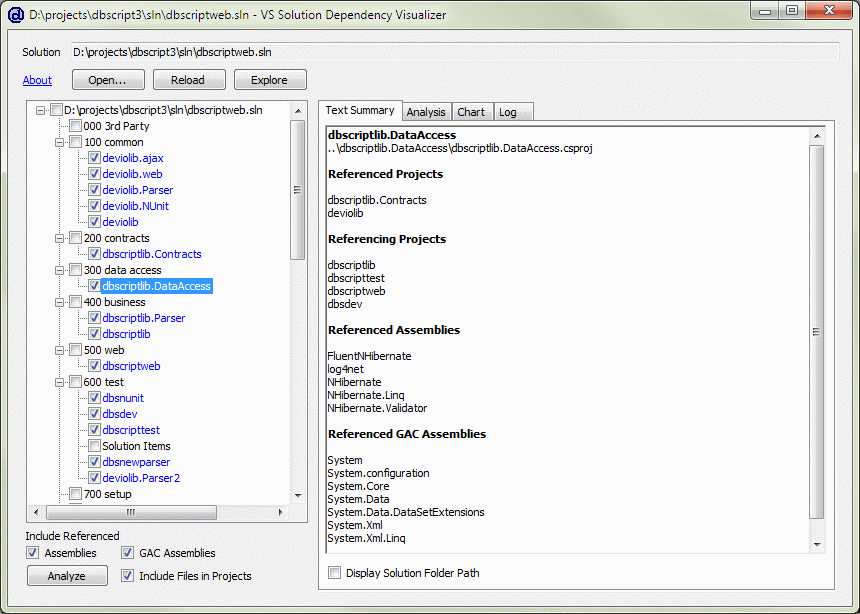Screen dimensions: 860x614
Task: Disable the GAC Assemblies checkbox
Action: [128, 553]
